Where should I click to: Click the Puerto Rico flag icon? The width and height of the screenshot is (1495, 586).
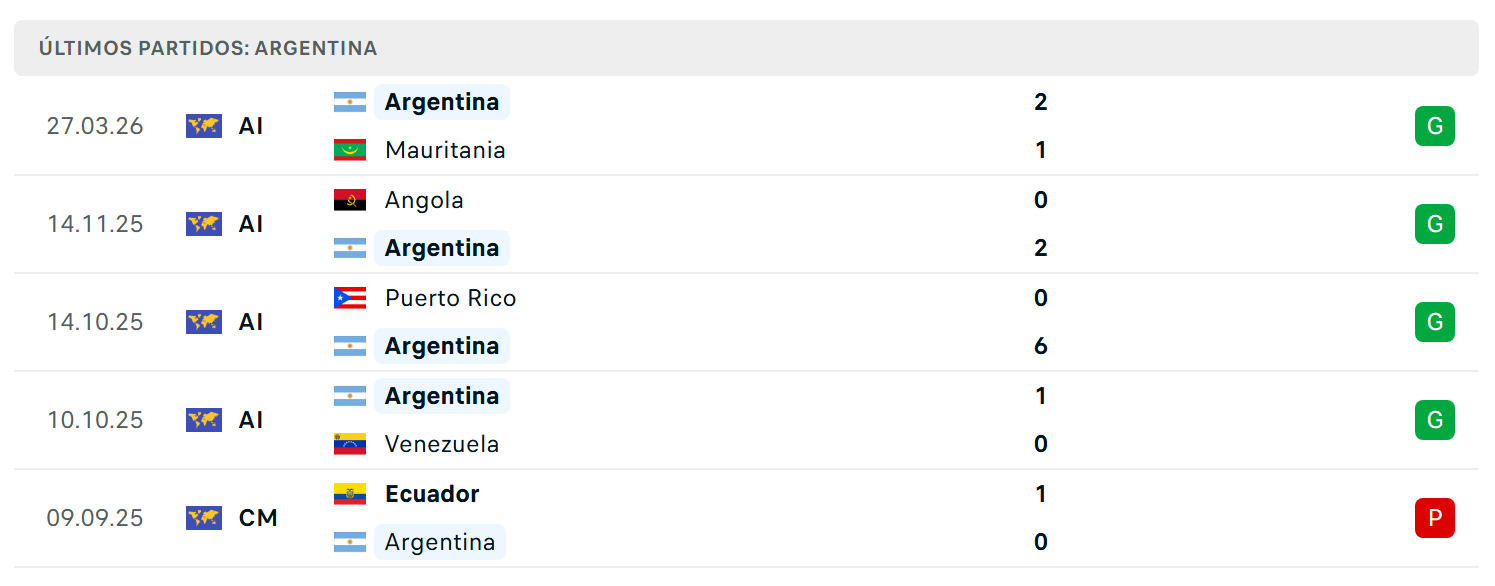point(350,298)
